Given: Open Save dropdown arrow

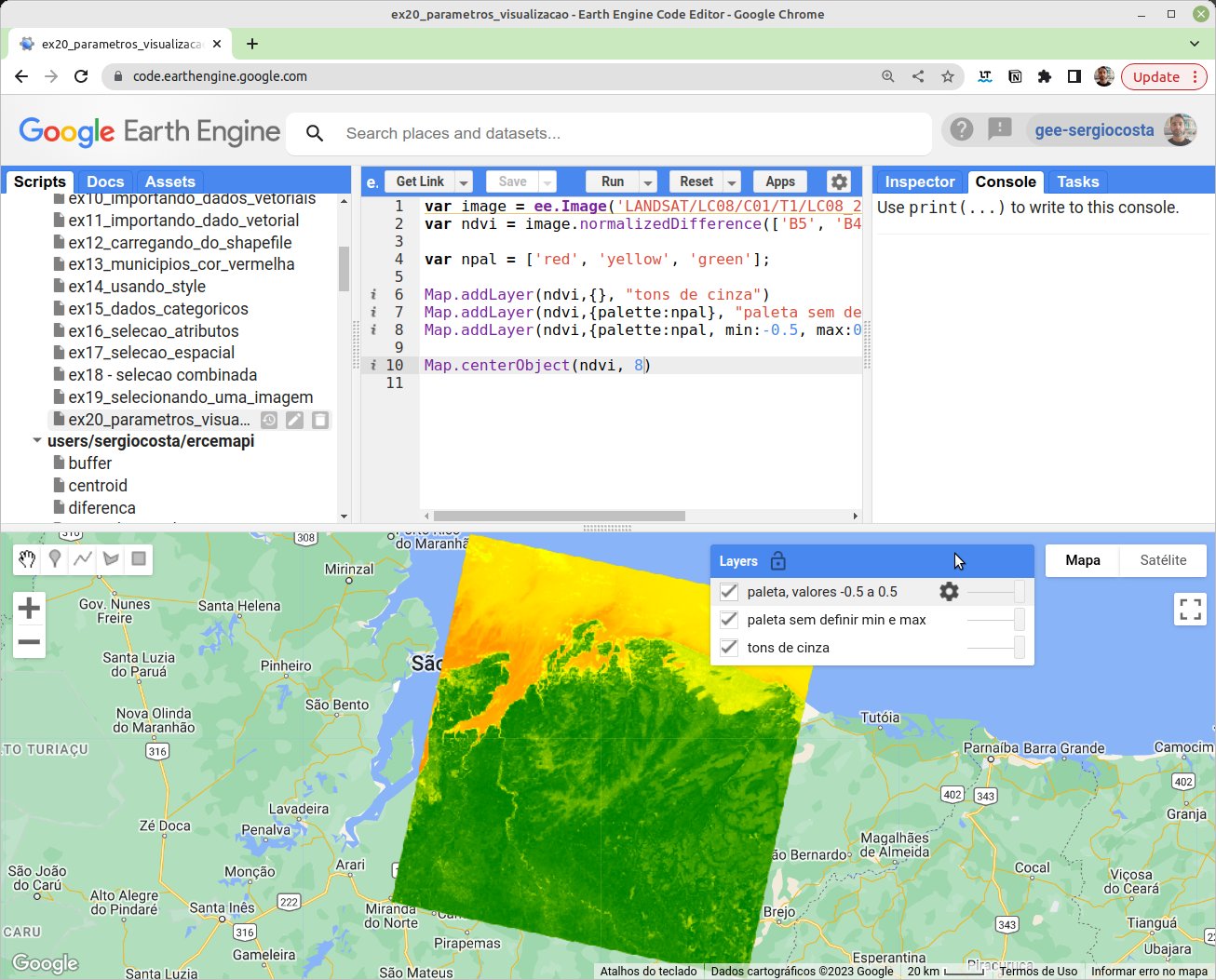Looking at the screenshot, I should tap(547, 181).
